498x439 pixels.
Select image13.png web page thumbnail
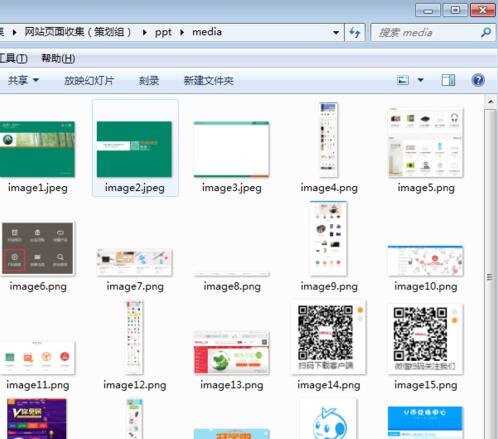pos(231,353)
